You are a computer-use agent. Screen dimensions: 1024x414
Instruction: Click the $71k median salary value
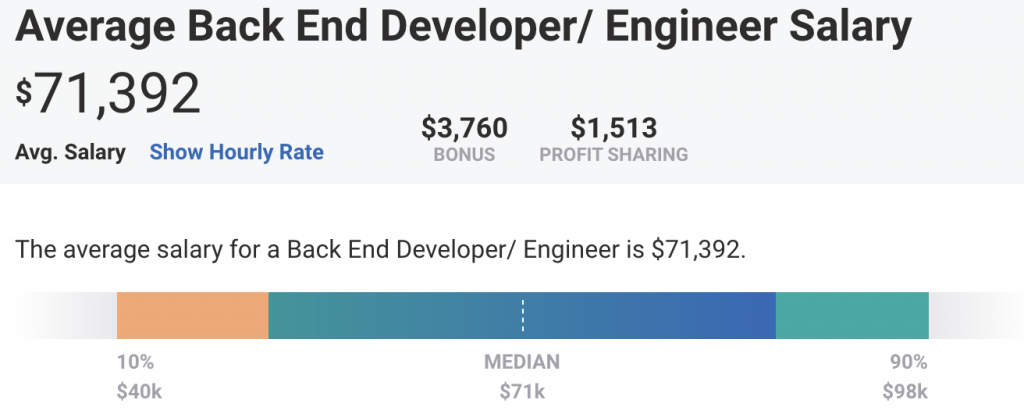(522, 392)
